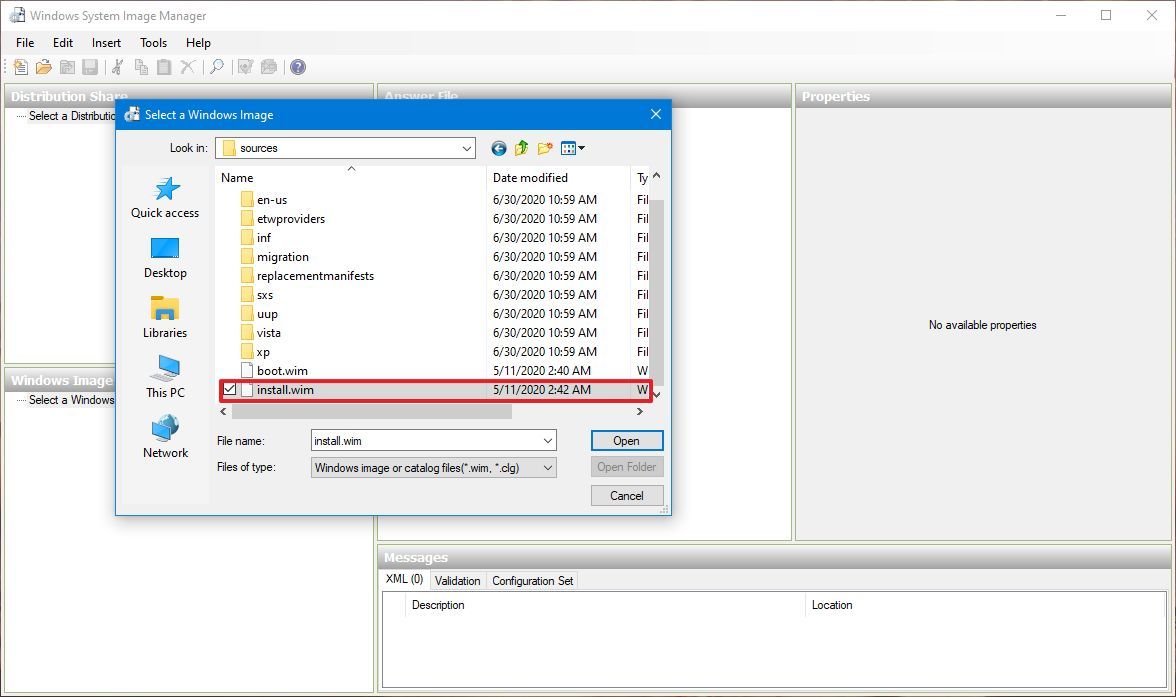Expand the File name dropdown arrow
Image resolution: width=1176 pixels, height=697 pixels.
tap(548, 440)
